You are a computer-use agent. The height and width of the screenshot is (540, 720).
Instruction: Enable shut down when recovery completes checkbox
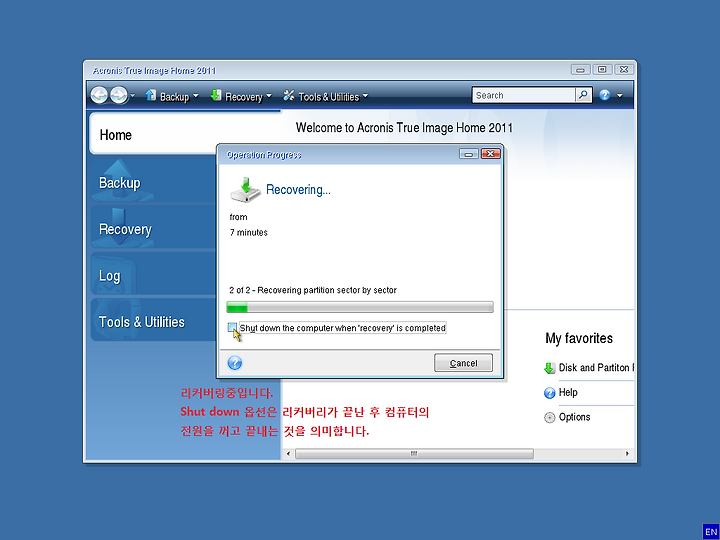point(232,327)
